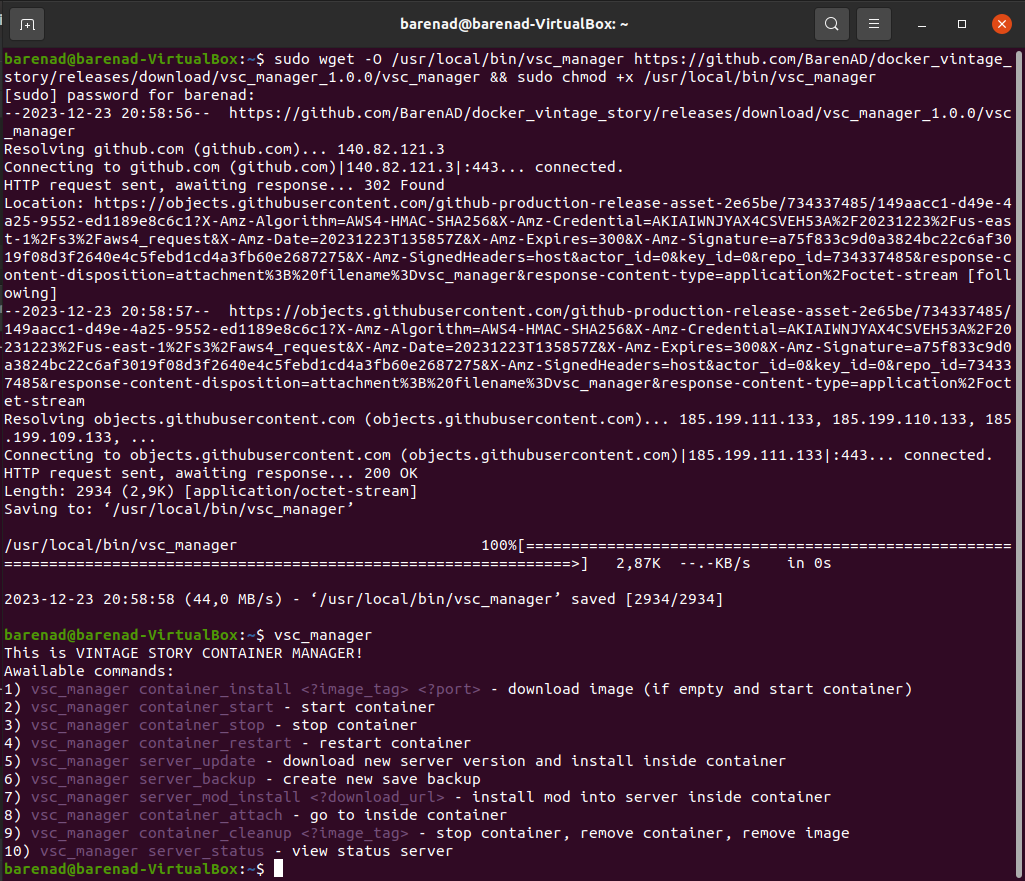Image resolution: width=1025 pixels, height=881 pixels.
Task: Click the cursor at the last empty prompt
Action: 278,870
